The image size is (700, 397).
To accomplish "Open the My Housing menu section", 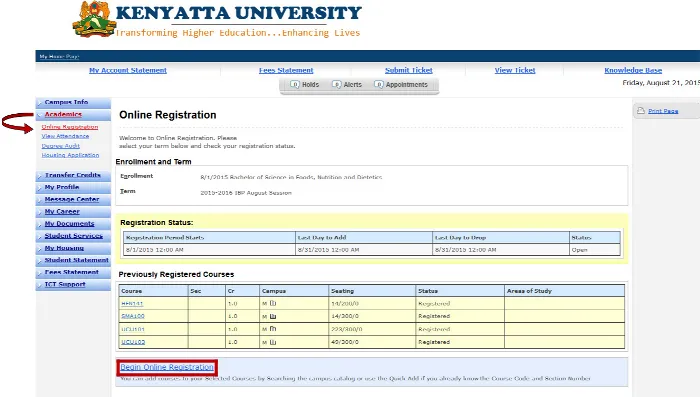I will pos(64,248).
